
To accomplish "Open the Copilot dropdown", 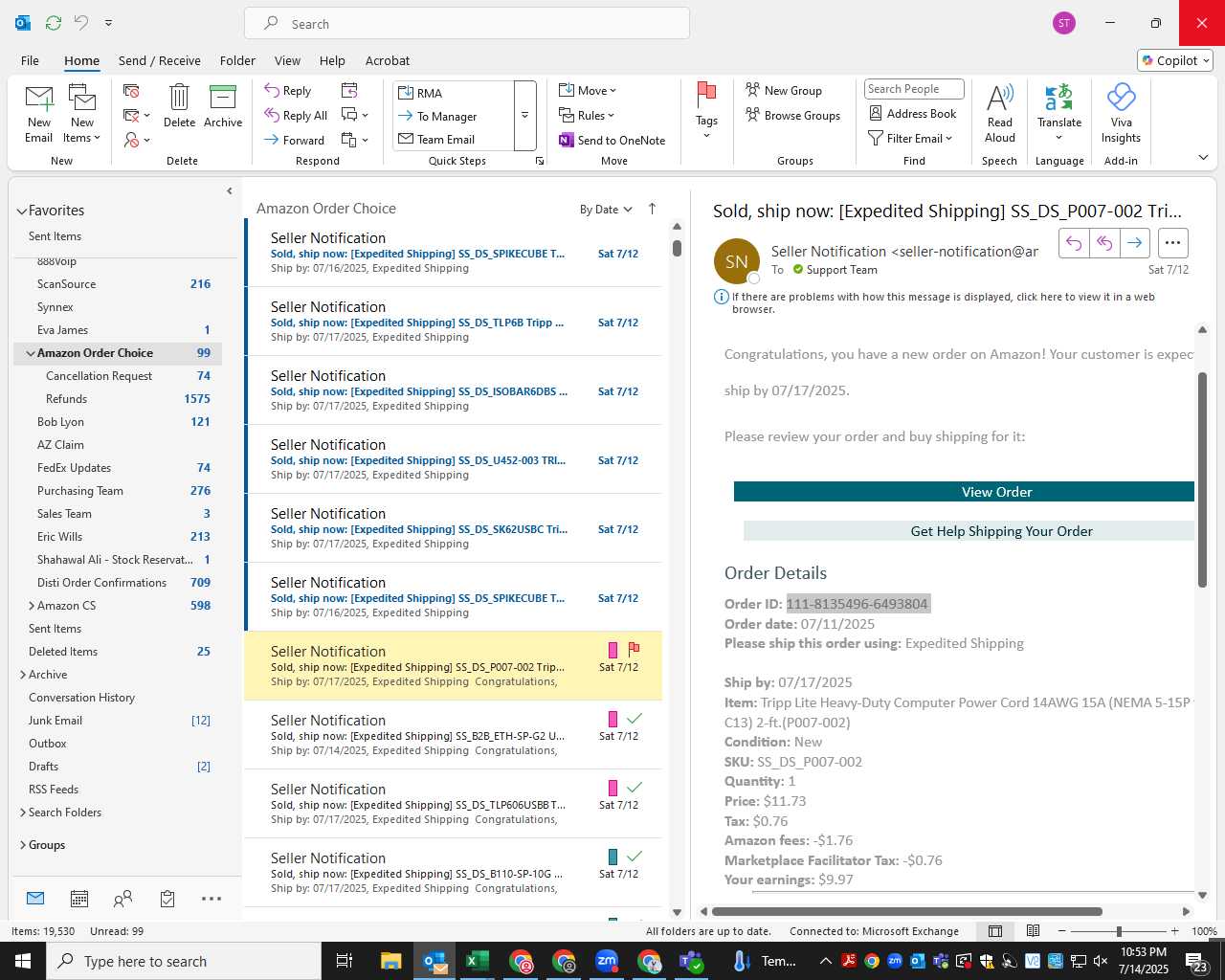I will tap(1176, 60).
